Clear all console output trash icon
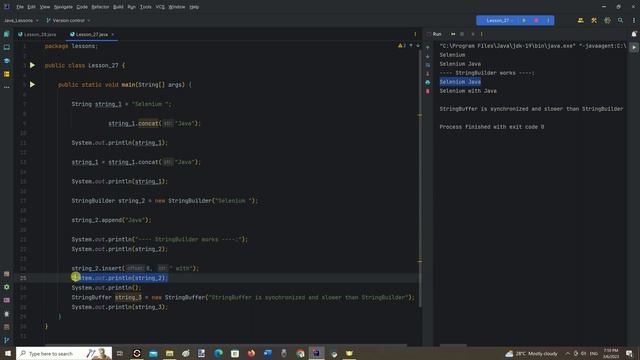640x360 pixels. pyautogui.click(x=428, y=91)
